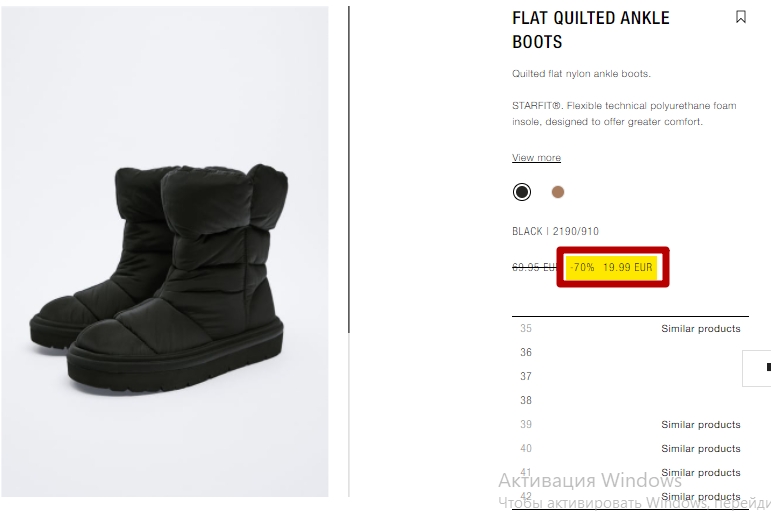Select the brown color swatch
771x515 pixels.
coord(558,192)
